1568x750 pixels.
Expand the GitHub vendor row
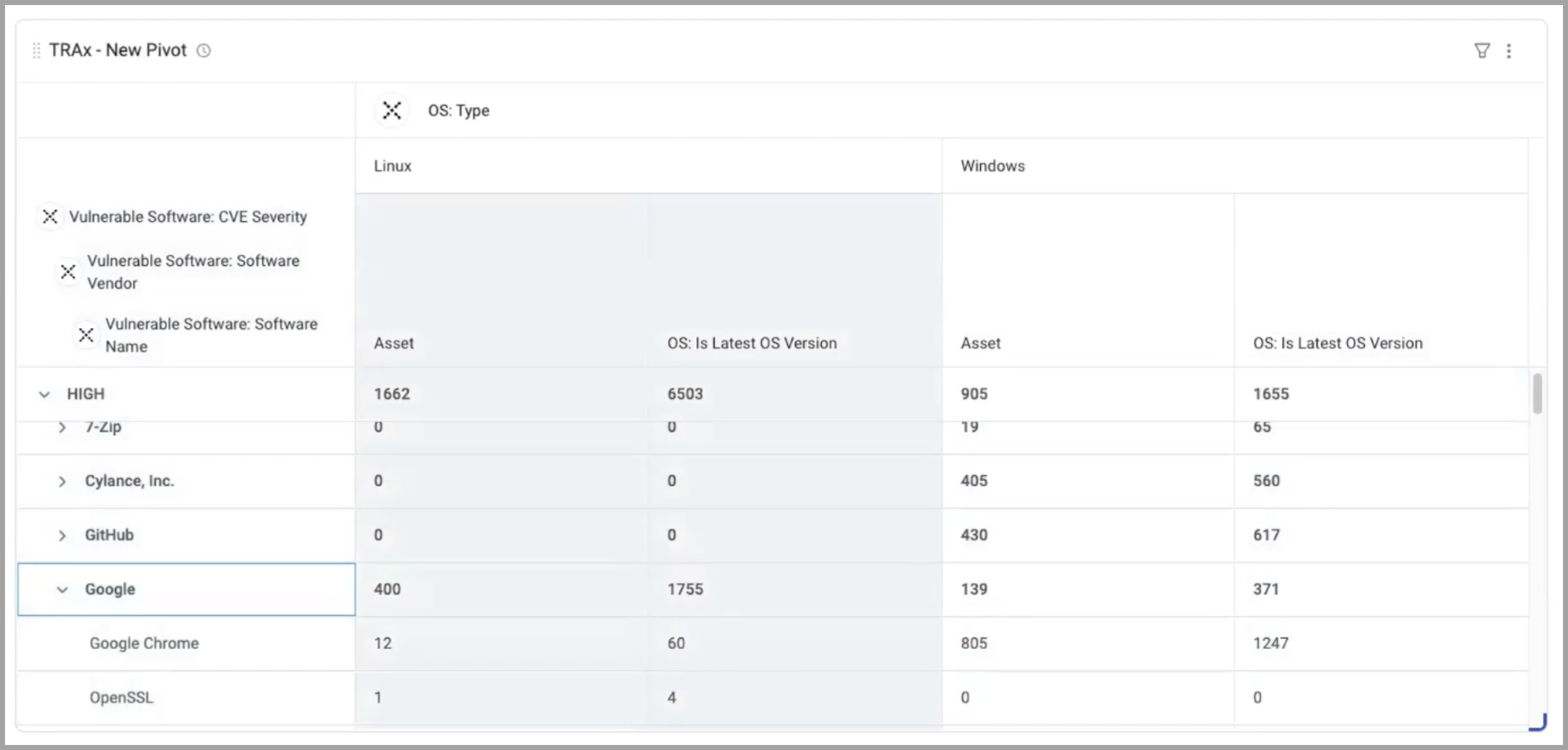point(62,536)
